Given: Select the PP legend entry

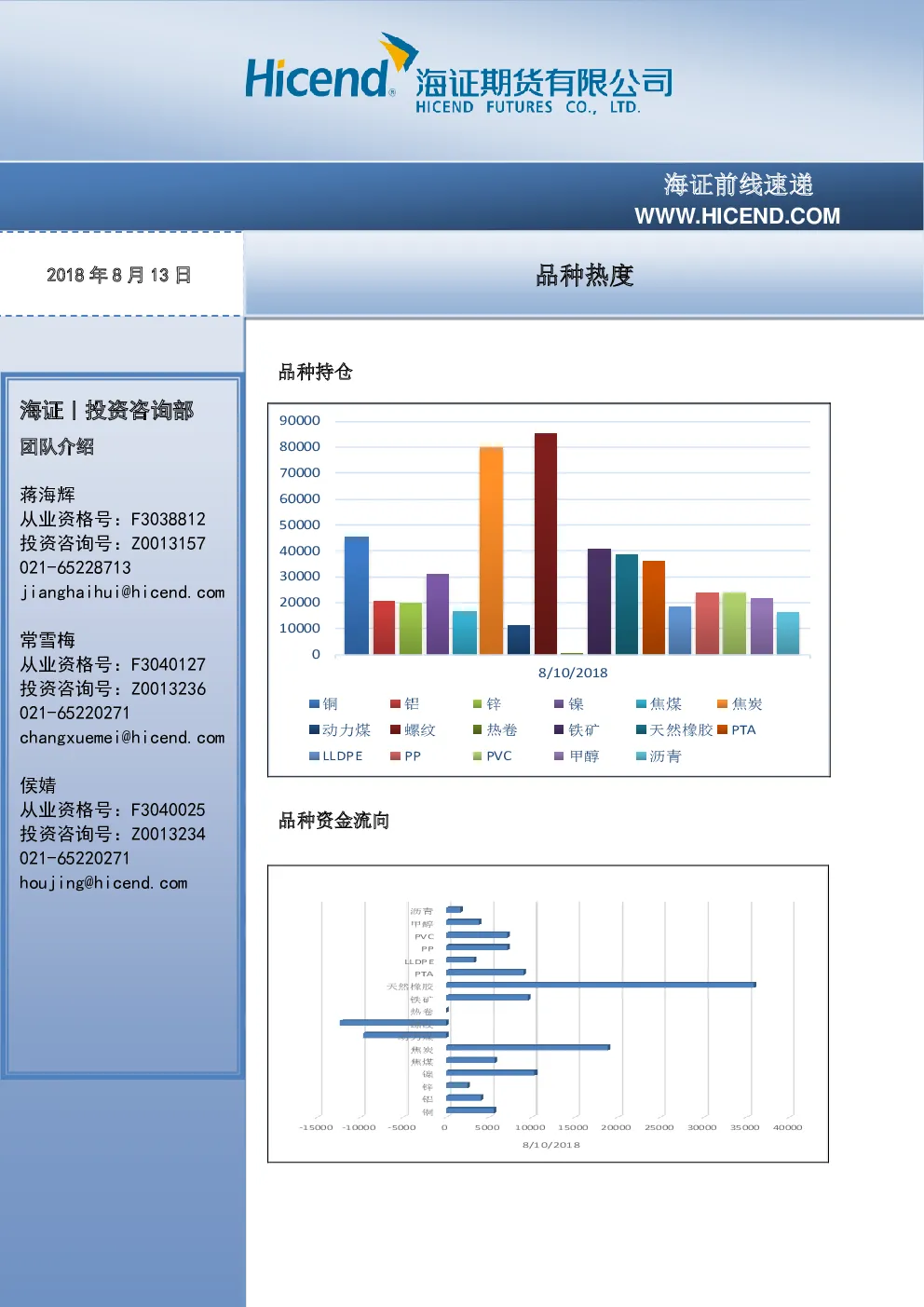Looking at the screenshot, I should coord(406,756).
